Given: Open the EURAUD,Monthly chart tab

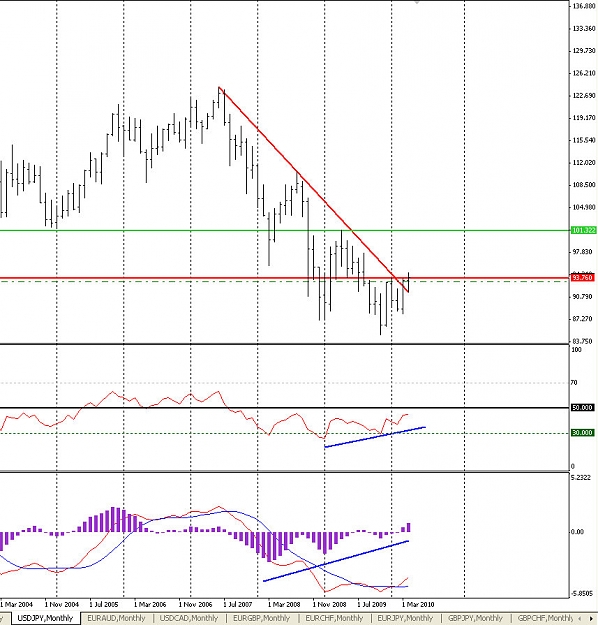Looking at the screenshot, I should click(x=116, y=618).
